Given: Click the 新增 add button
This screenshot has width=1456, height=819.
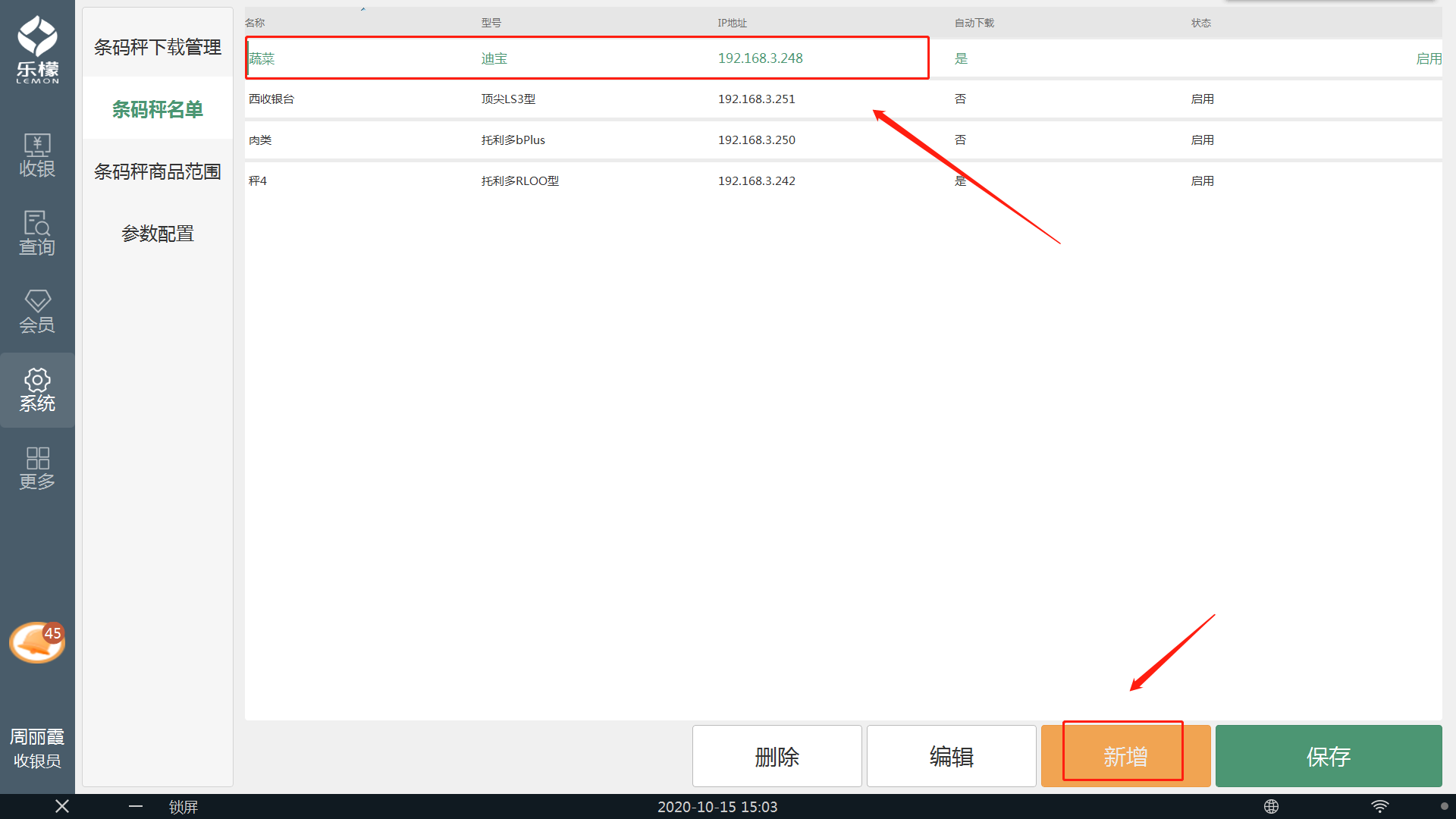Looking at the screenshot, I should (1126, 756).
